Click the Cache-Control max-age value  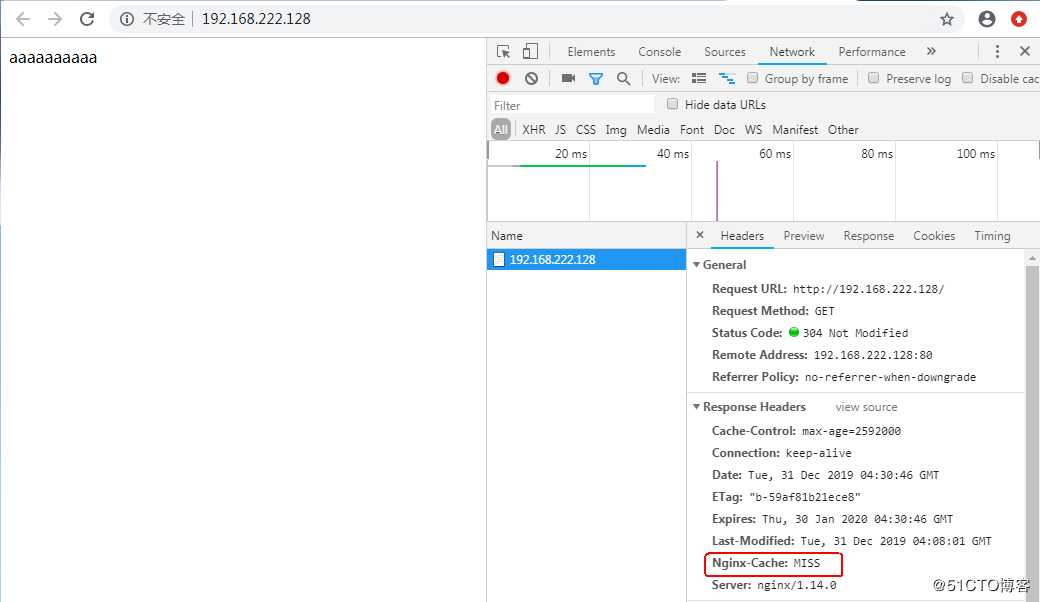tap(851, 431)
